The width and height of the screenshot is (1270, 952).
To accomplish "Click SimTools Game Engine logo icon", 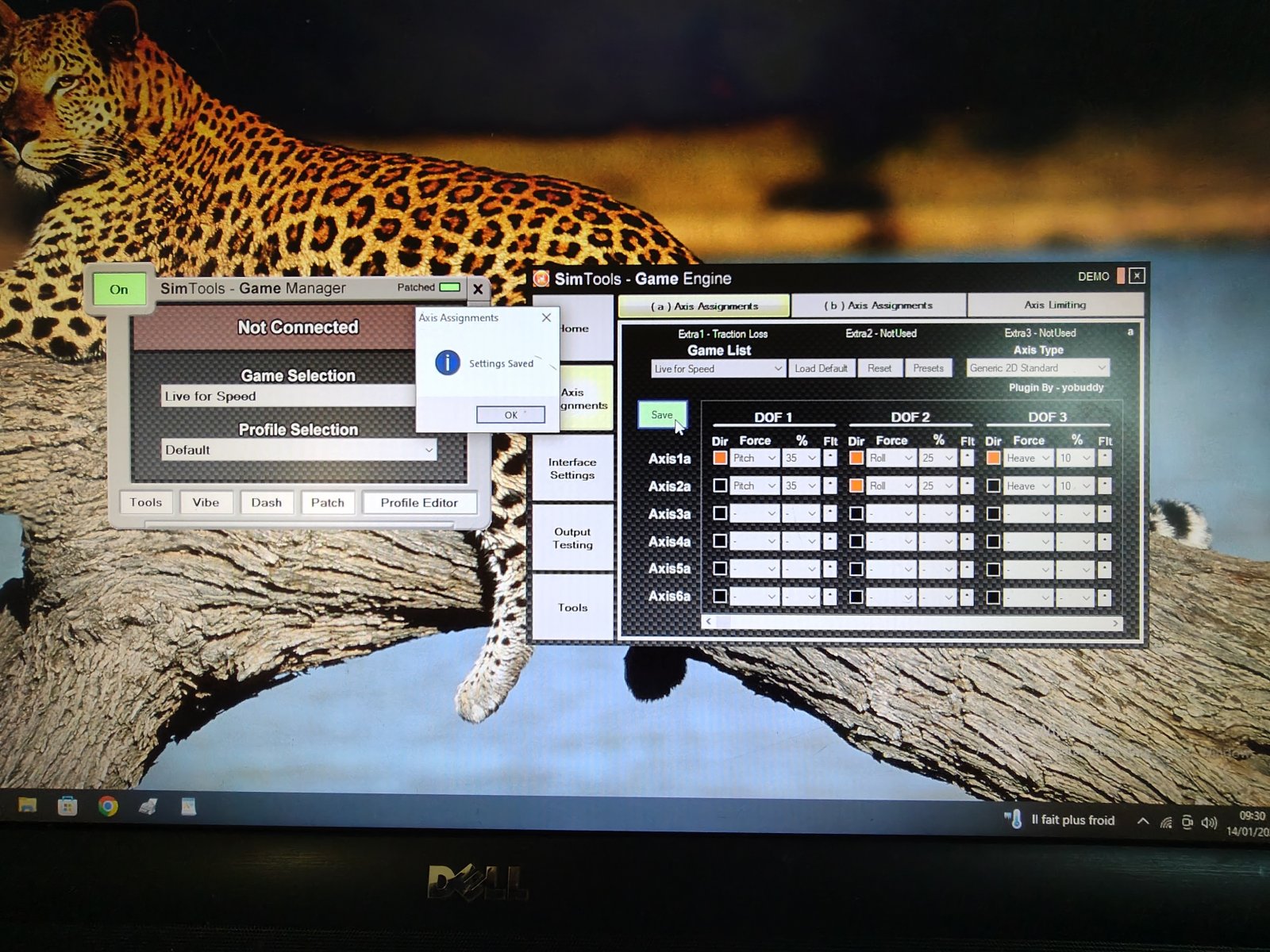I will tap(541, 278).
